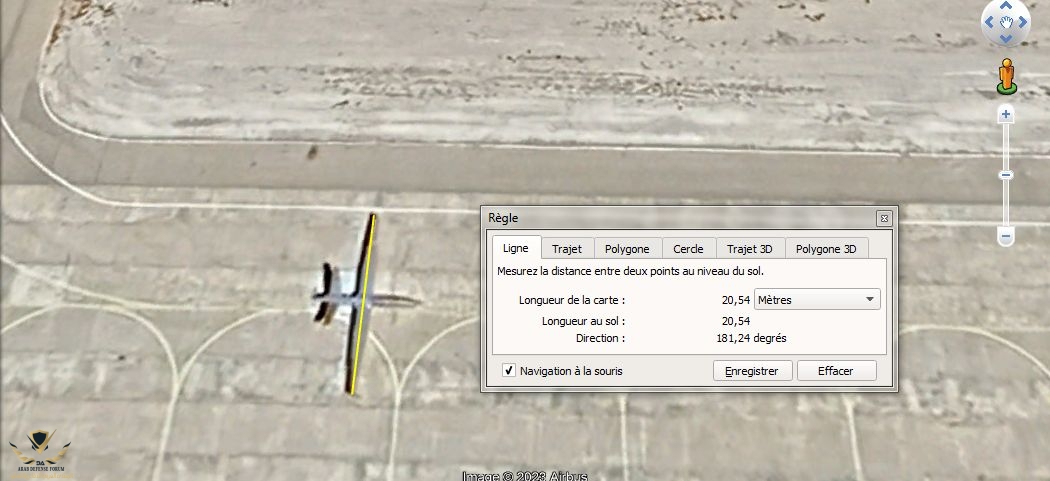Screen dimensions: 1050x481
Task: Click the hand icon in navigation pad center
Action: tap(1006, 22)
